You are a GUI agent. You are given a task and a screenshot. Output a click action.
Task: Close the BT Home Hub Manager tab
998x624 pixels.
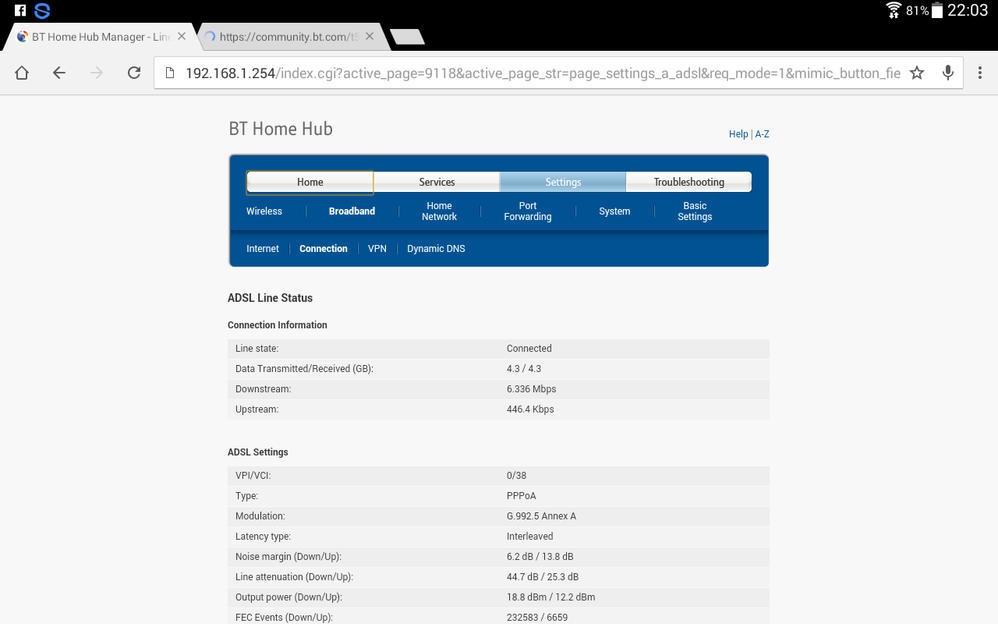tap(181, 36)
